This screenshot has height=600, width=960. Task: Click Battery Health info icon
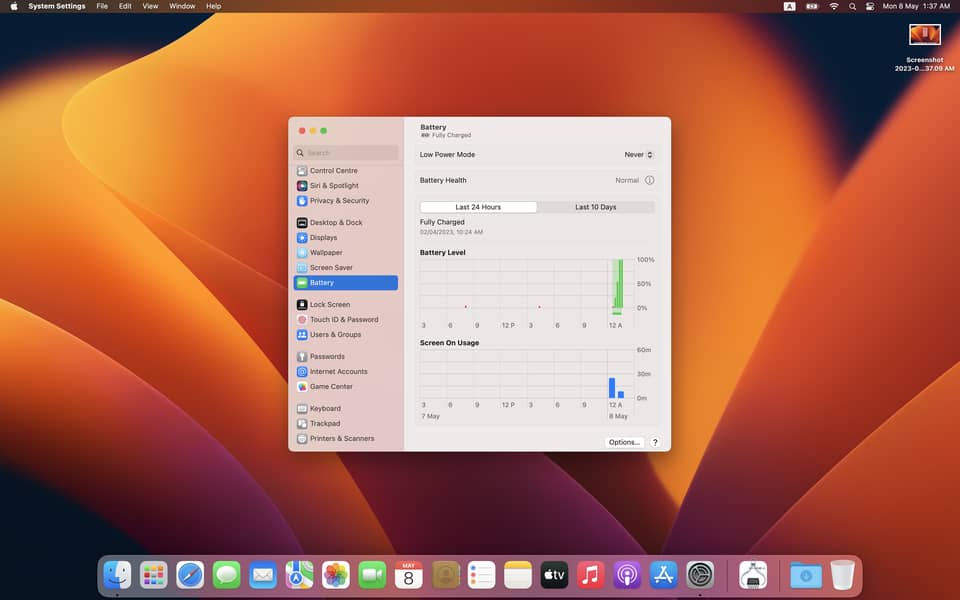(x=649, y=181)
